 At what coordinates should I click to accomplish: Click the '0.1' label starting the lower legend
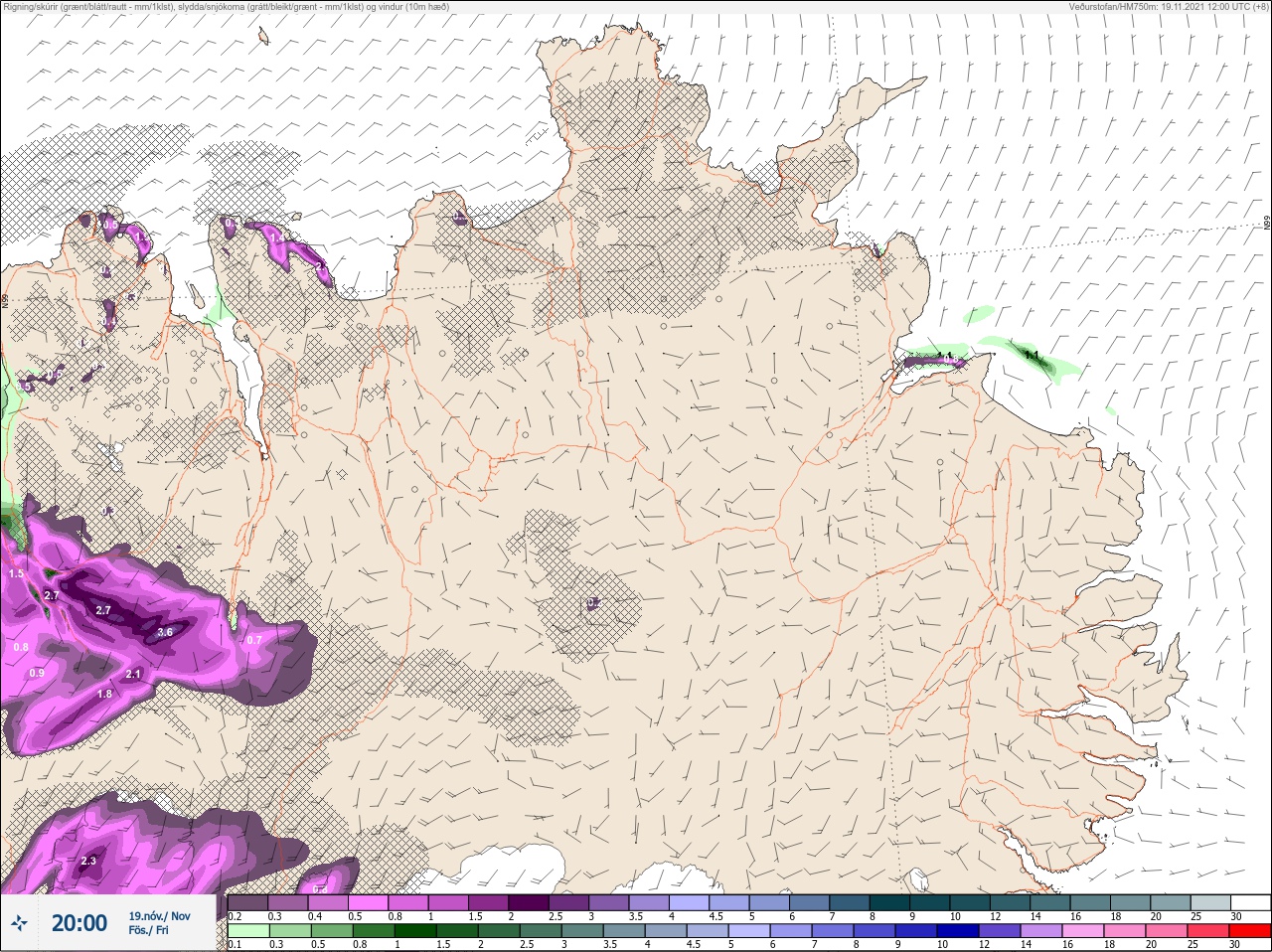point(236,945)
